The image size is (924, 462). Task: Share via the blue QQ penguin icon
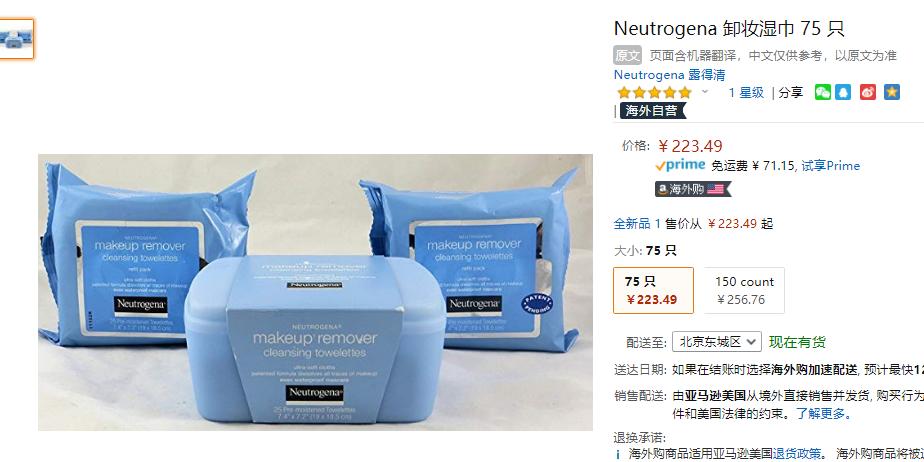tap(843, 93)
